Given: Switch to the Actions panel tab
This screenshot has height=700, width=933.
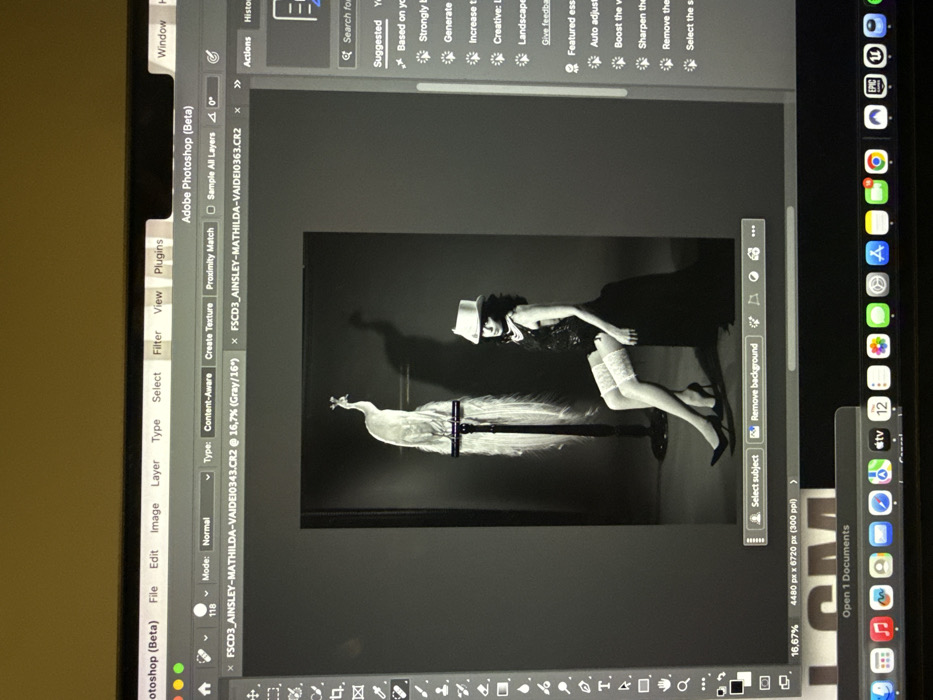Looking at the screenshot, I should click(x=247, y=51).
